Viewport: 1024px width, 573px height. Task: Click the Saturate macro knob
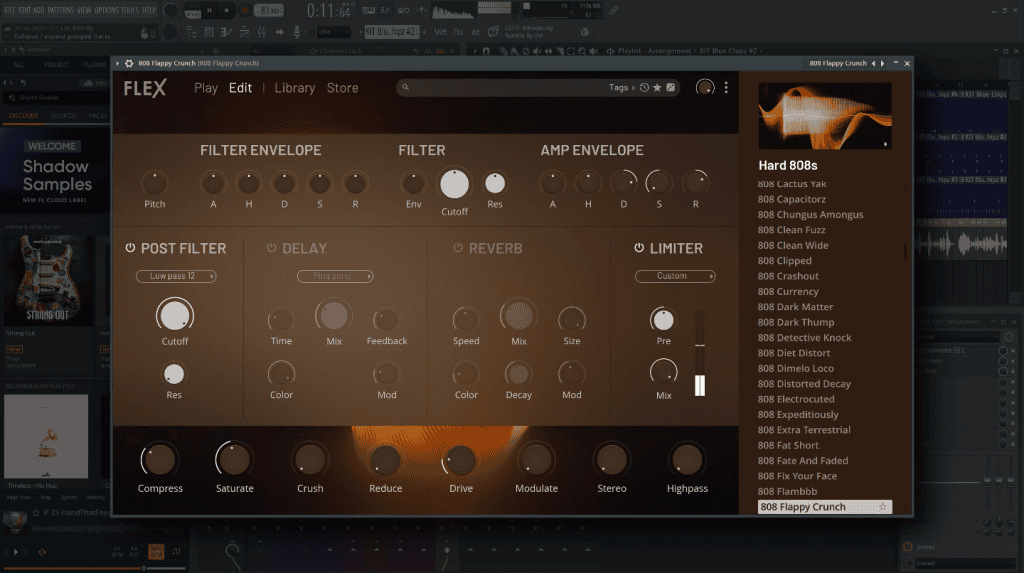[x=234, y=460]
